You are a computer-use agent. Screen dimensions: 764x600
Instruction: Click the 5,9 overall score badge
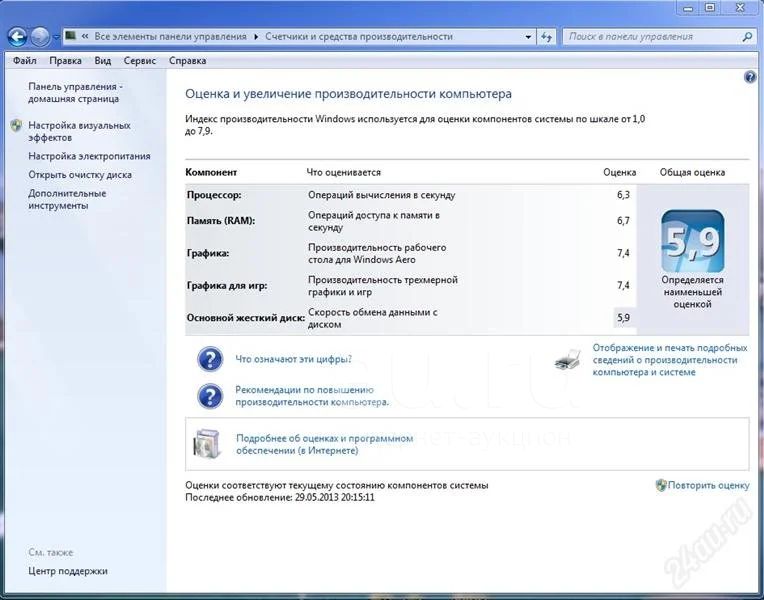pyautogui.click(x=692, y=241)
